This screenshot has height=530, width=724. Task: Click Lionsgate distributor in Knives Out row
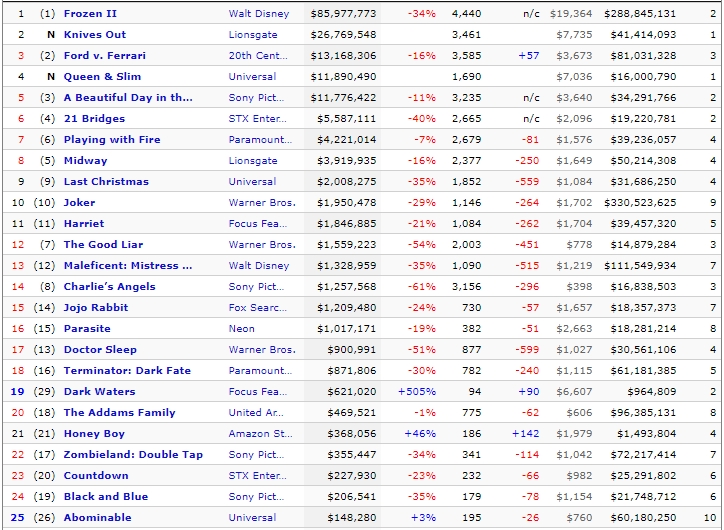coord(253,35)
